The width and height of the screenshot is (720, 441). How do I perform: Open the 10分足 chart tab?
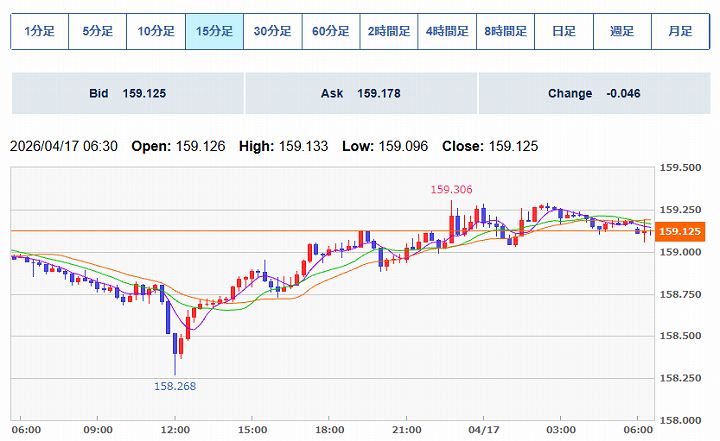[x=155, y=31]
